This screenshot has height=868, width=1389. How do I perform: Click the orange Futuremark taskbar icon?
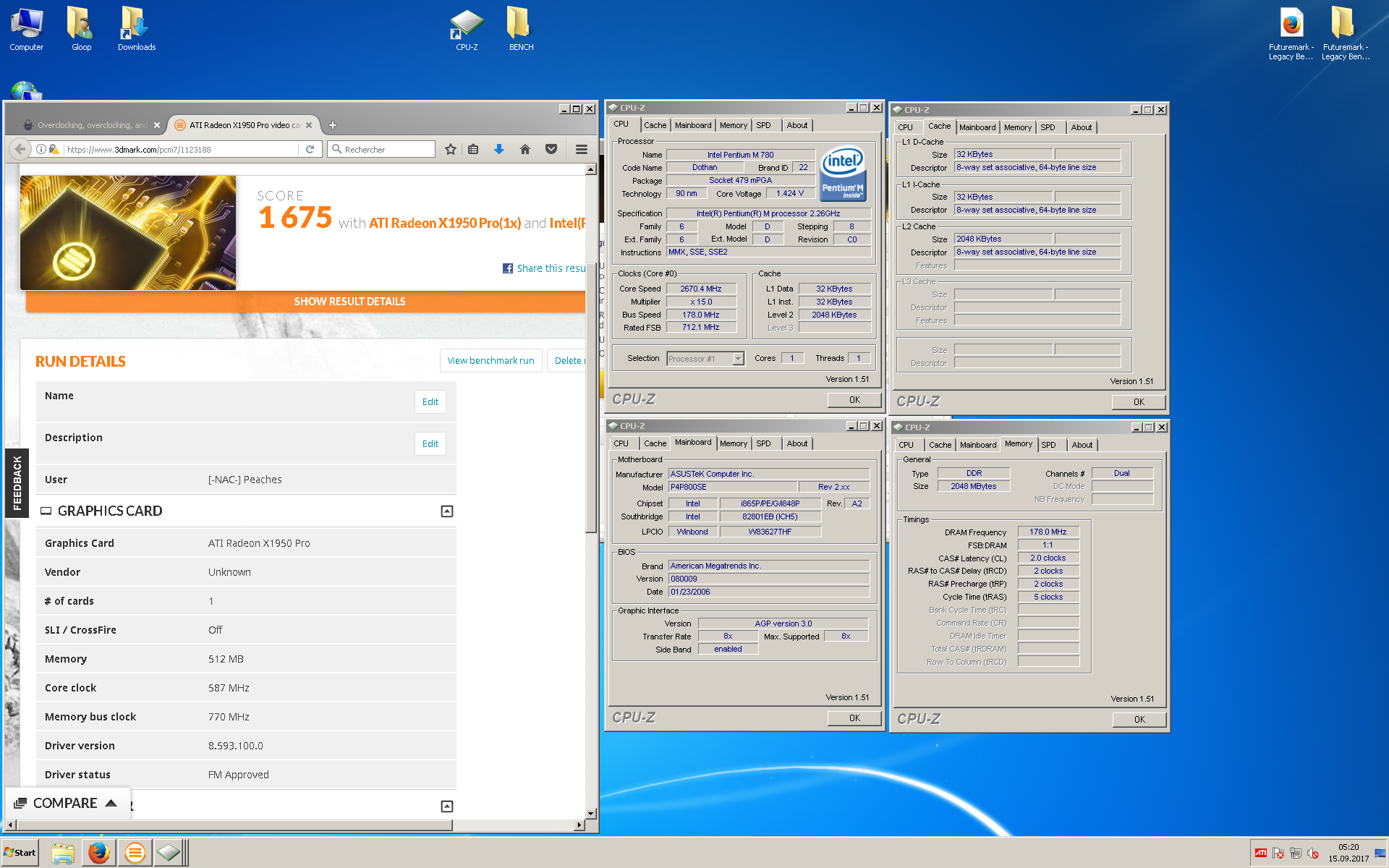click(x=135, y=853)
